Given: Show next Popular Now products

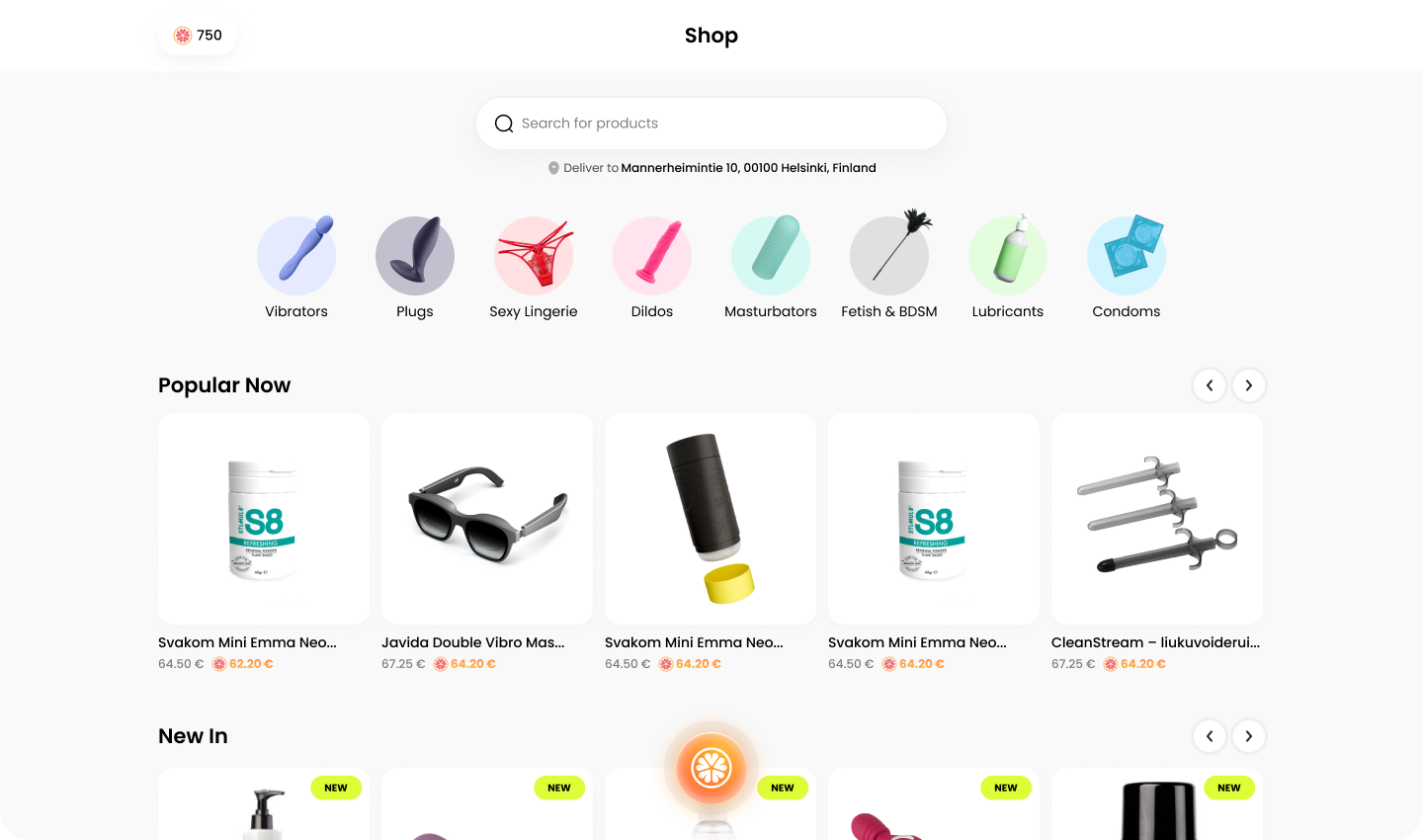Looking at the screenshot, I should coord(1249,385).
